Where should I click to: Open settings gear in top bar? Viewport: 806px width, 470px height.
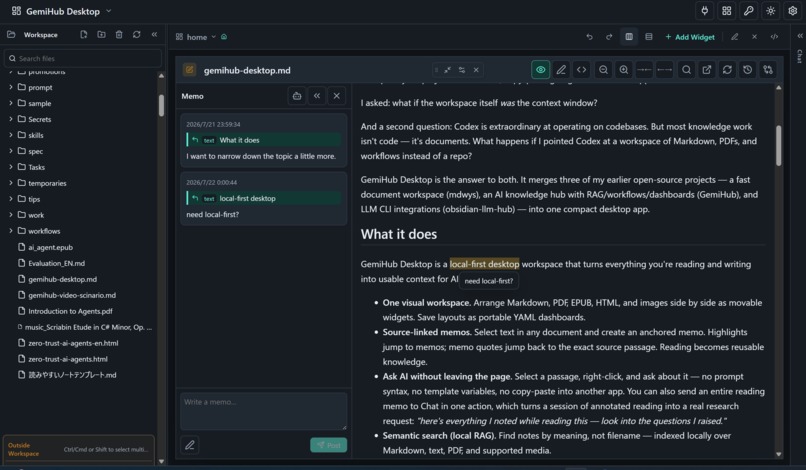pos(793,11)
